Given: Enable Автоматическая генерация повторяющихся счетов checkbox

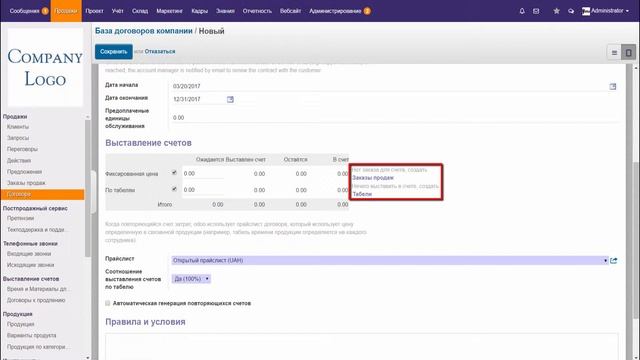Looking at the screenshot, I should point(108,303).
